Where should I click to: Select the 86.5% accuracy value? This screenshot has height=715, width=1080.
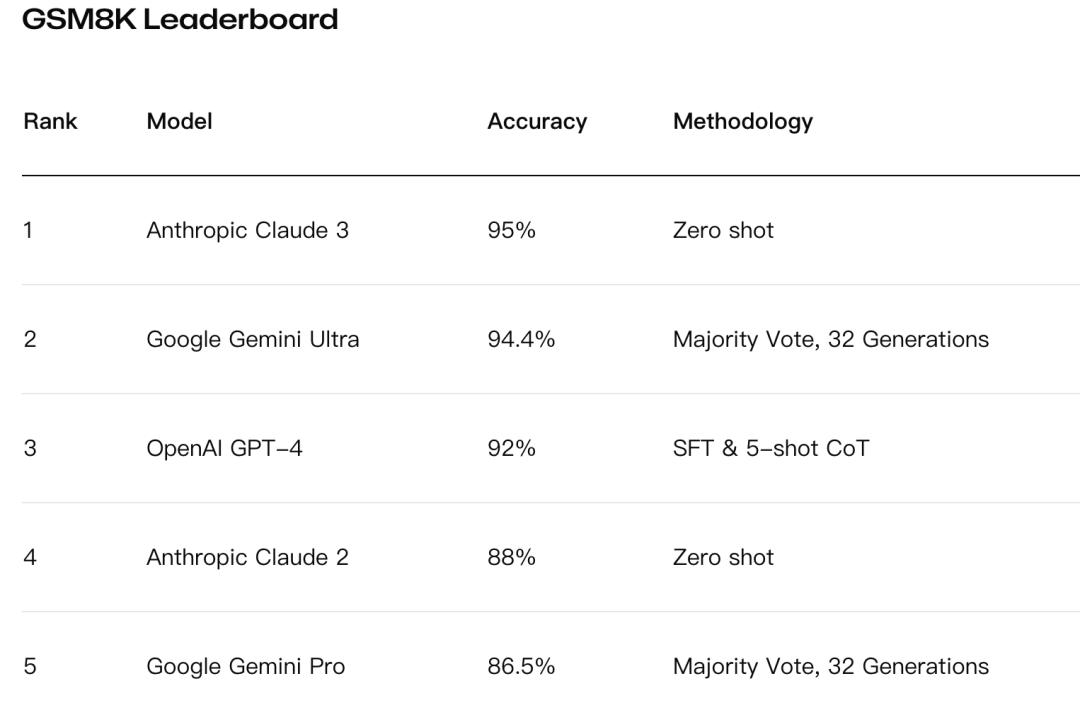520,667
